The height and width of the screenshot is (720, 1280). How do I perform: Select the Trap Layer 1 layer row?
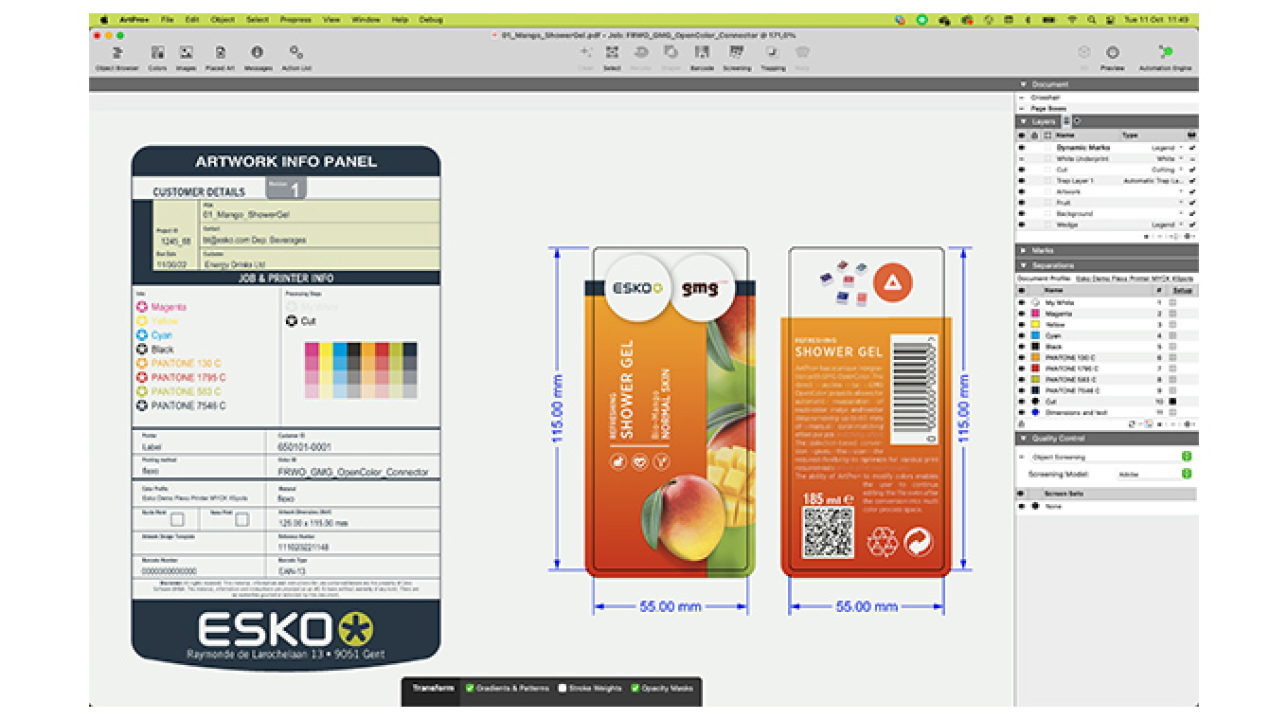[x=1107, y=180]
